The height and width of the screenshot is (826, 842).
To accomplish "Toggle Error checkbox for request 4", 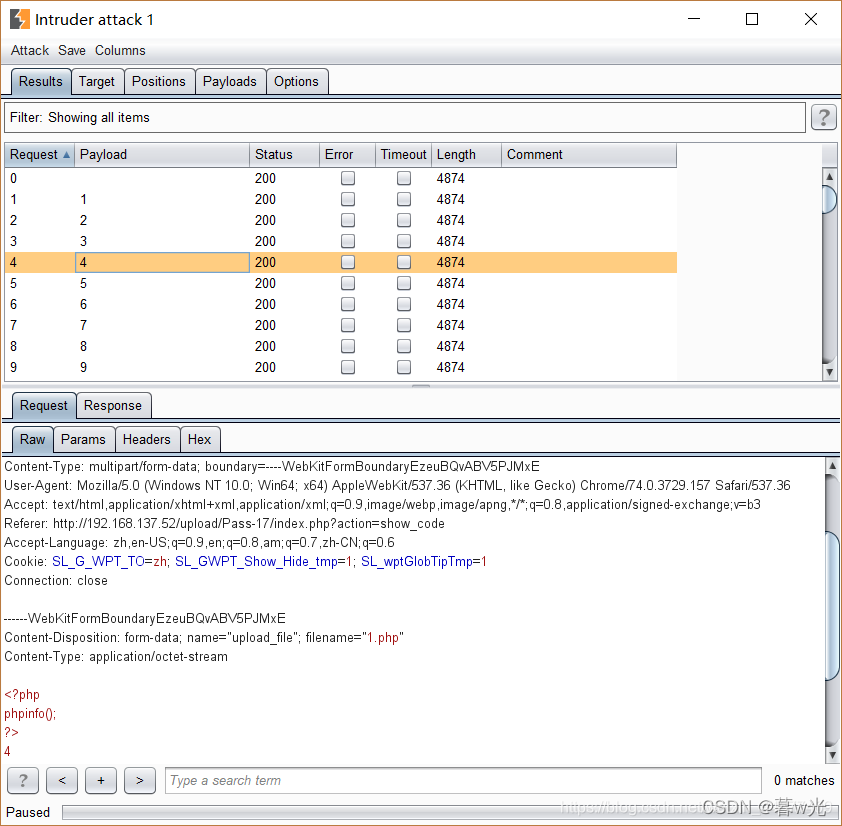I will point(348,262).
